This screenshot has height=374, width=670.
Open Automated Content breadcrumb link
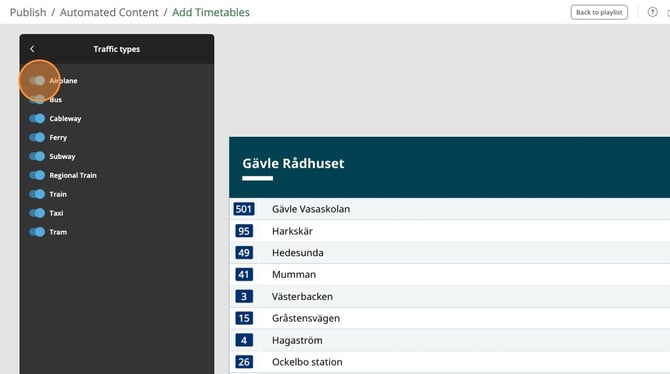109,12
